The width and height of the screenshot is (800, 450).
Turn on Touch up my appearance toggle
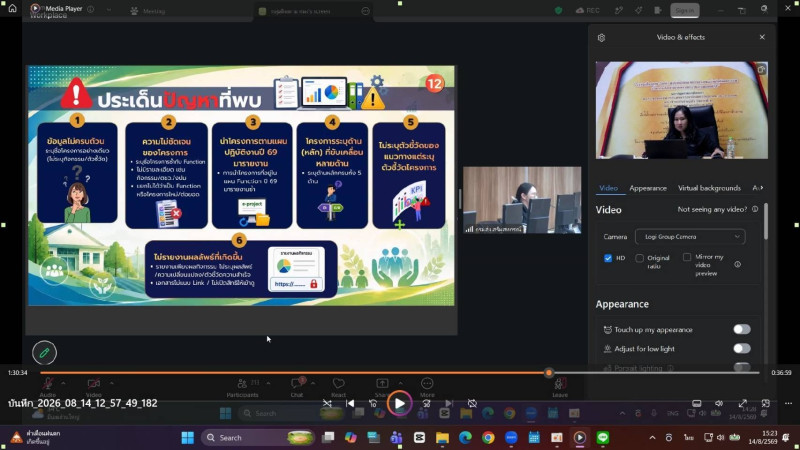pos(742,330)
